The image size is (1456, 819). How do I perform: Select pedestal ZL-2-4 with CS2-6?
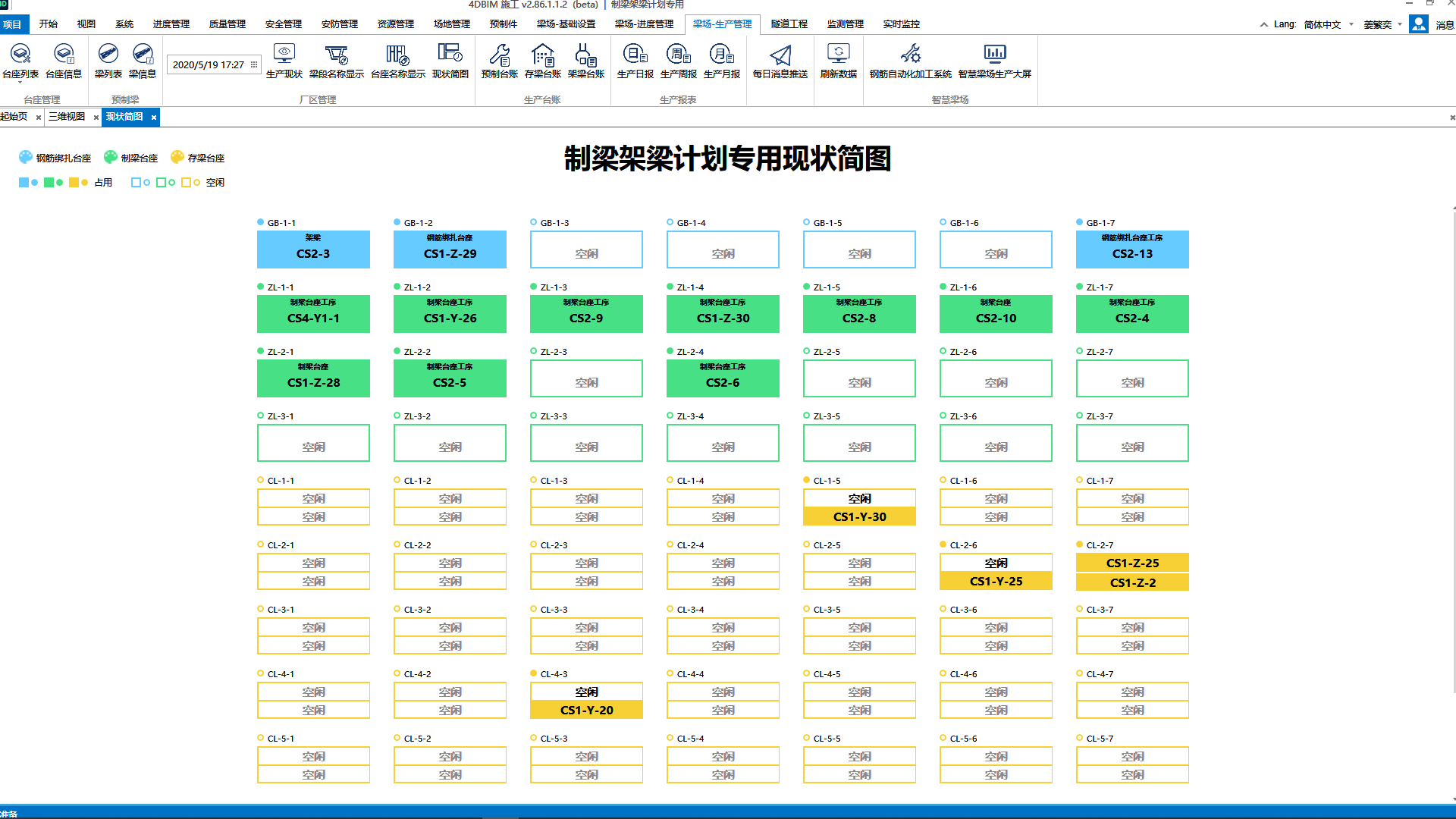pyautogui.click(x=723, y=378)
